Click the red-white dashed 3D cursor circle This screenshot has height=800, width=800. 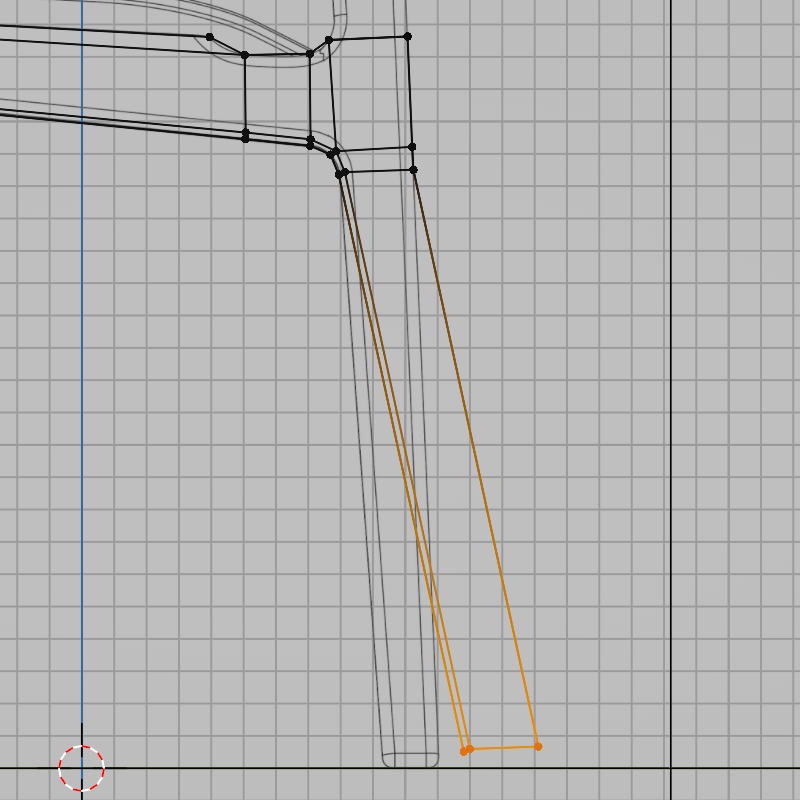[82, 768]
